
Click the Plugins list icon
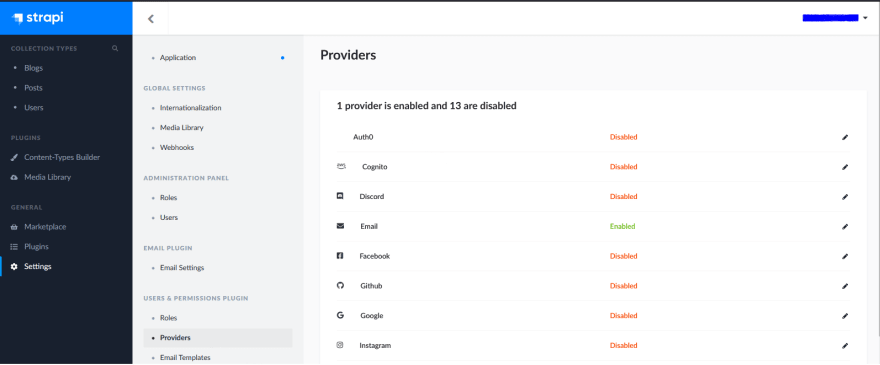pos(14,247)
